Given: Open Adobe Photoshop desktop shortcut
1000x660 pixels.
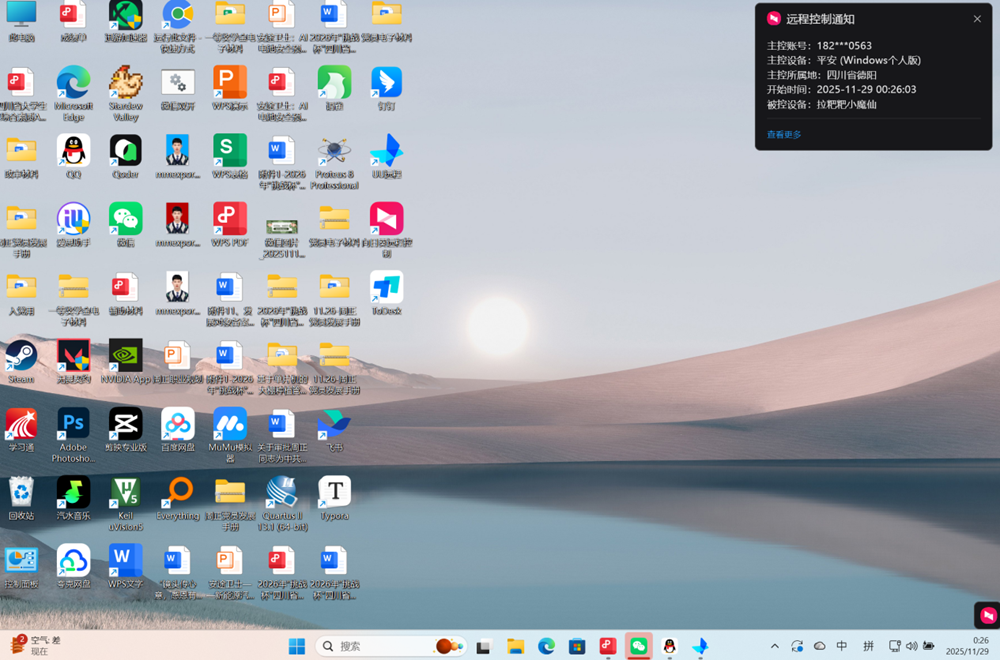Looking at the screenshot, I should [73, 426].
